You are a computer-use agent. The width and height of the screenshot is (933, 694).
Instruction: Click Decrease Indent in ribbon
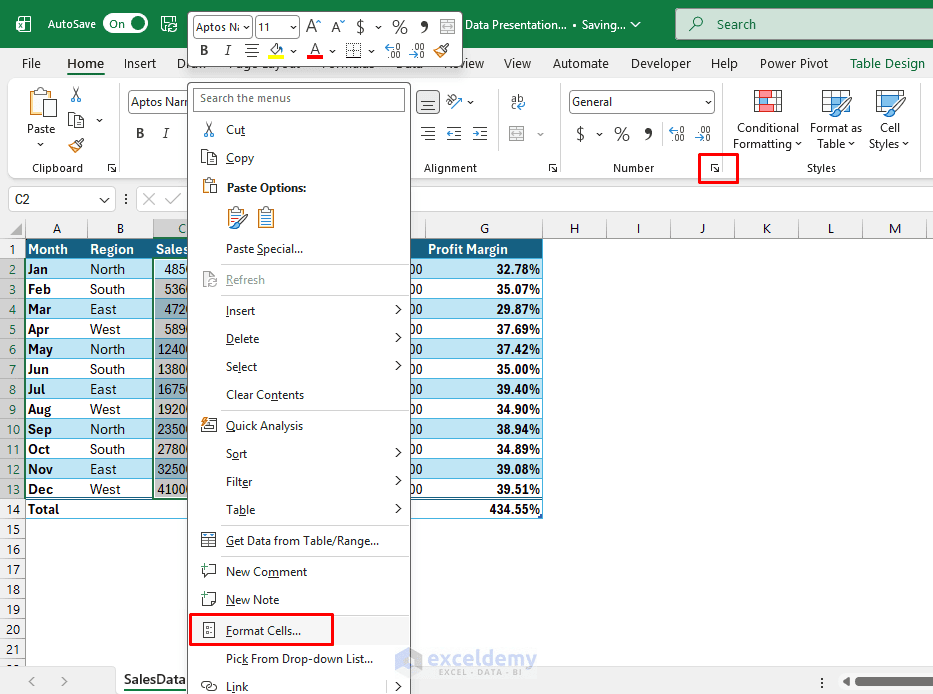tap(454, 133)
